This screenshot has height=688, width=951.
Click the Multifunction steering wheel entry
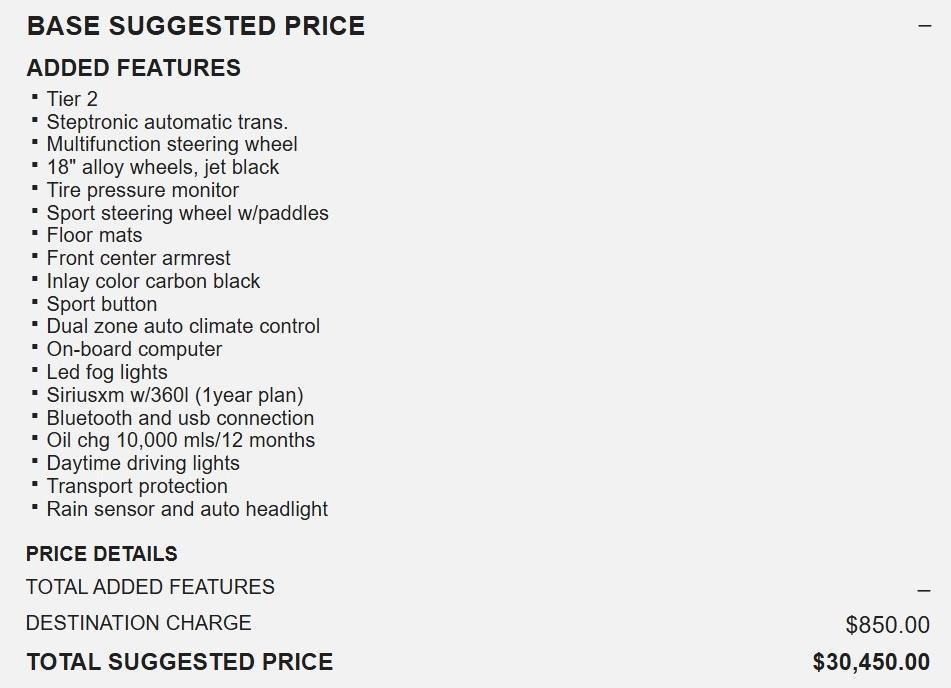pos(172,144)
